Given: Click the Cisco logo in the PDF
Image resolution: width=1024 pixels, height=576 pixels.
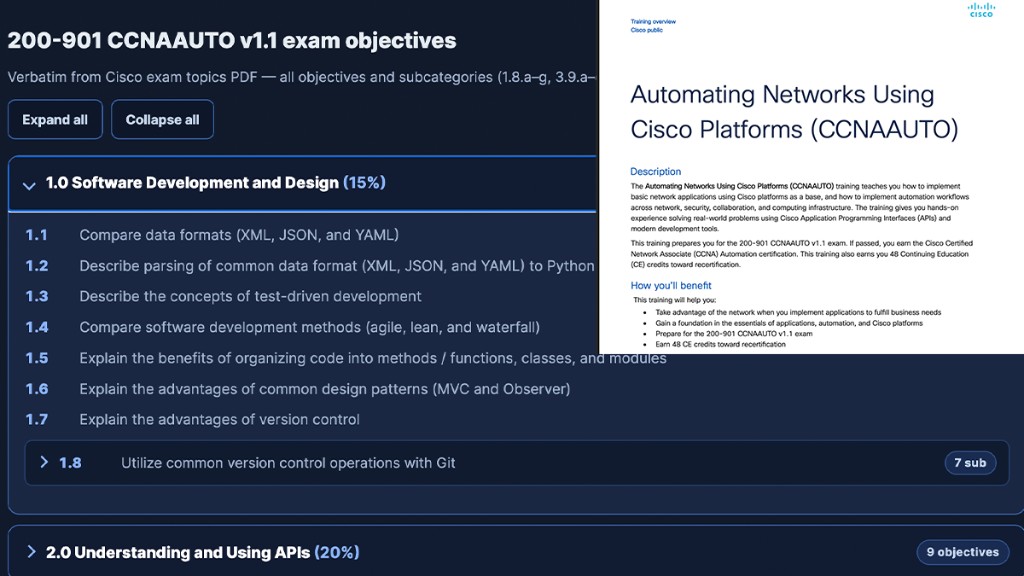Looking at the screenshot, I should pos(981,10).
